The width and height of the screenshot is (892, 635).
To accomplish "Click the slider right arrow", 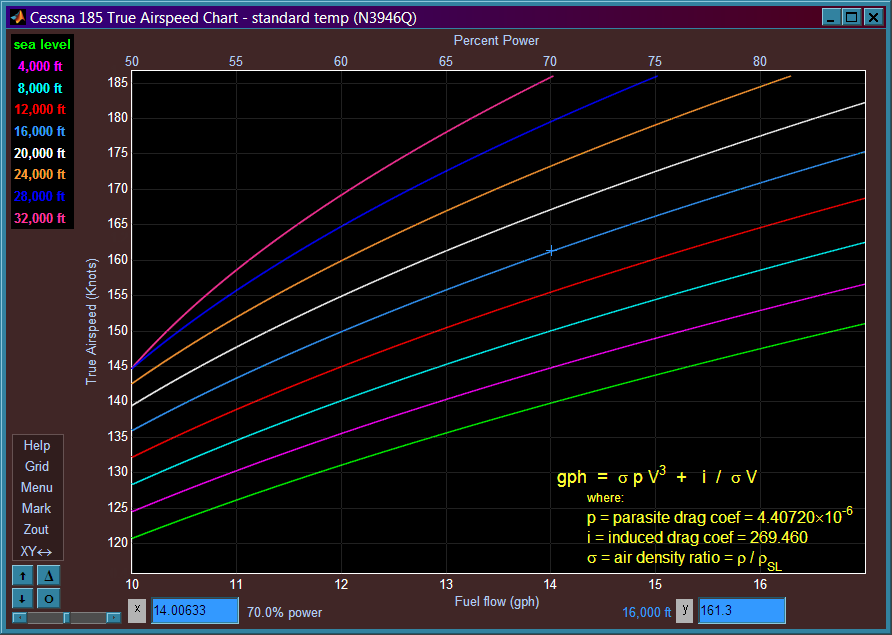I will (x=114, y=617).
